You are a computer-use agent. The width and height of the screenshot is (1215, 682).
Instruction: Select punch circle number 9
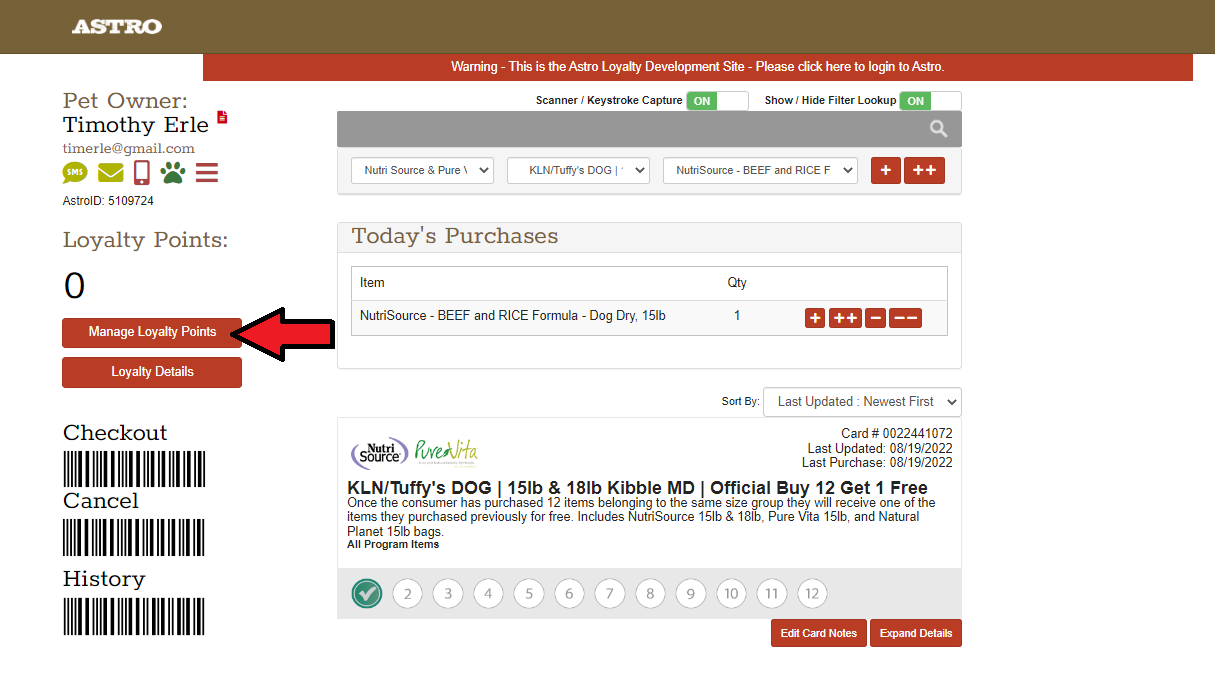point(691,594)
